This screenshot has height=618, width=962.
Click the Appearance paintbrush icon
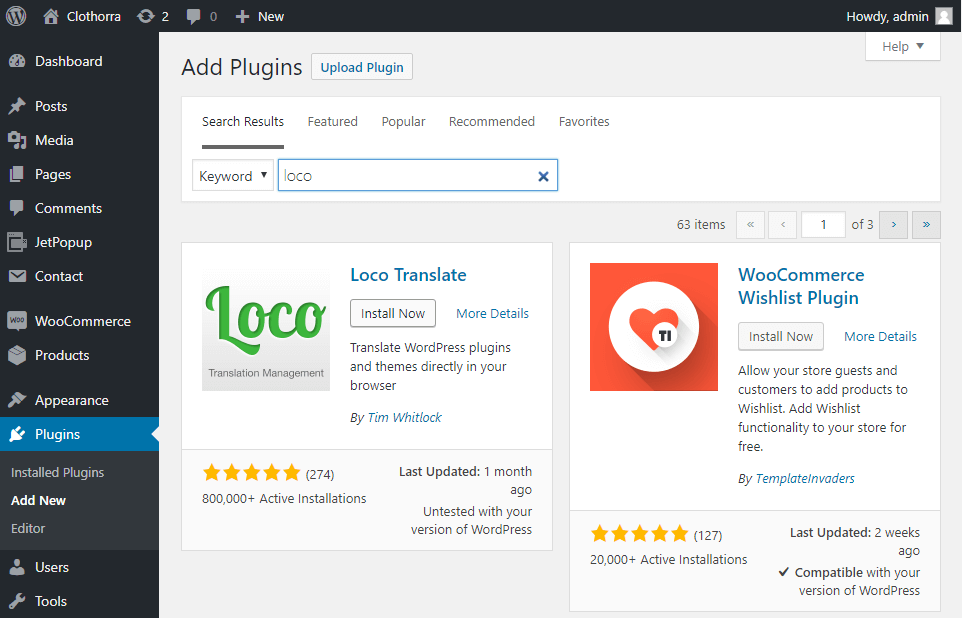point(17,400)
